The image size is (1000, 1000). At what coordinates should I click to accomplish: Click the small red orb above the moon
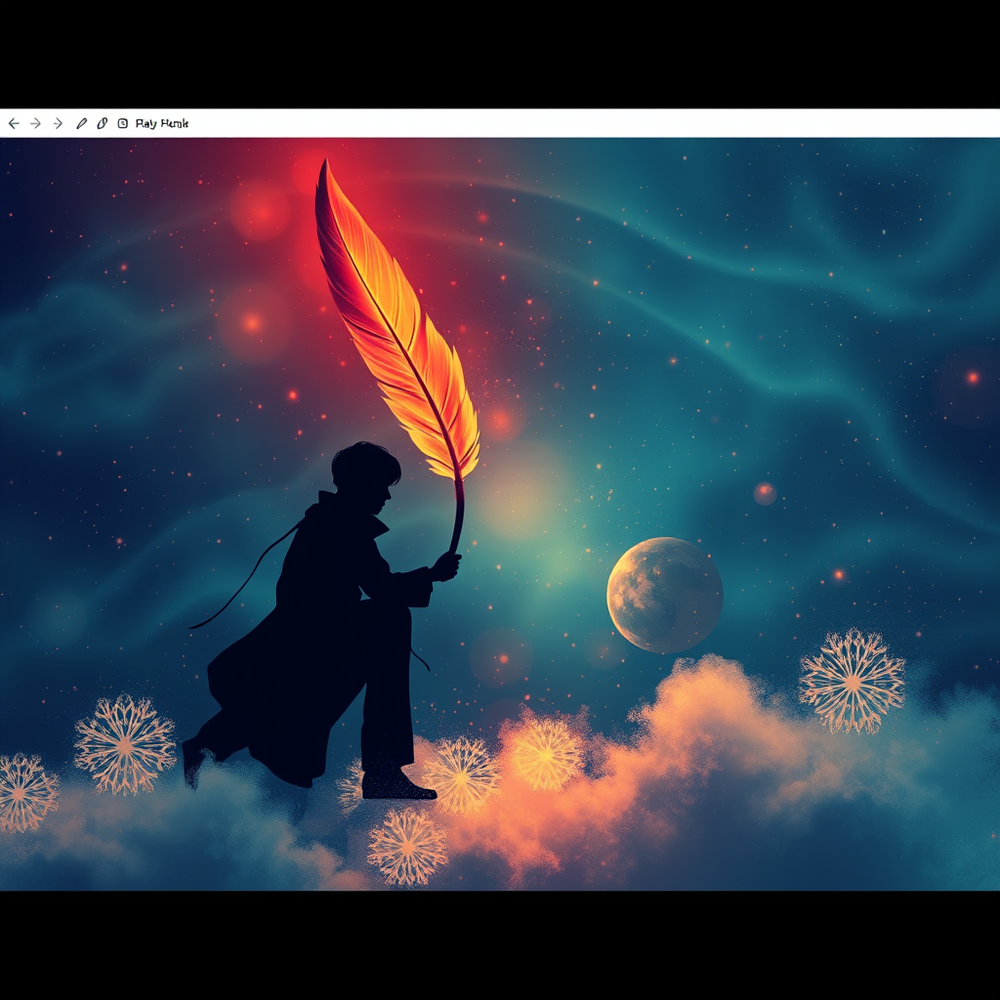764,493
